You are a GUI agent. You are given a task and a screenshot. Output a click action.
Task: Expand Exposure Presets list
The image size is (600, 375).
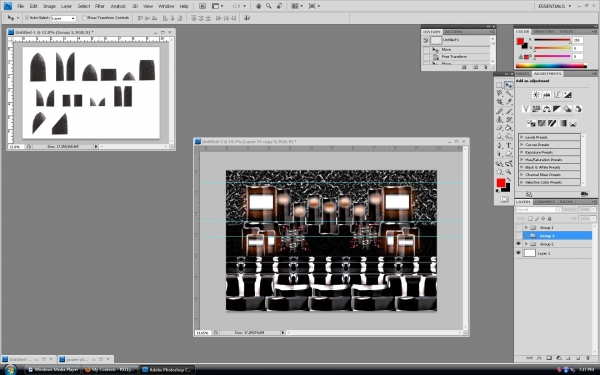[522, 152]
